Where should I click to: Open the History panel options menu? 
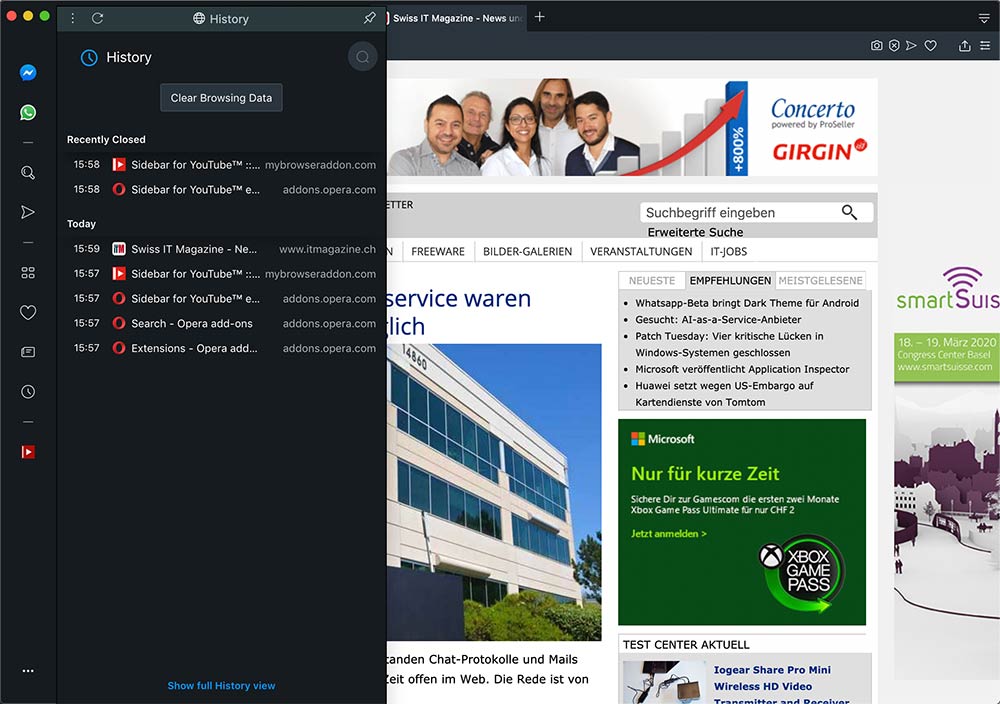(73, 18)
